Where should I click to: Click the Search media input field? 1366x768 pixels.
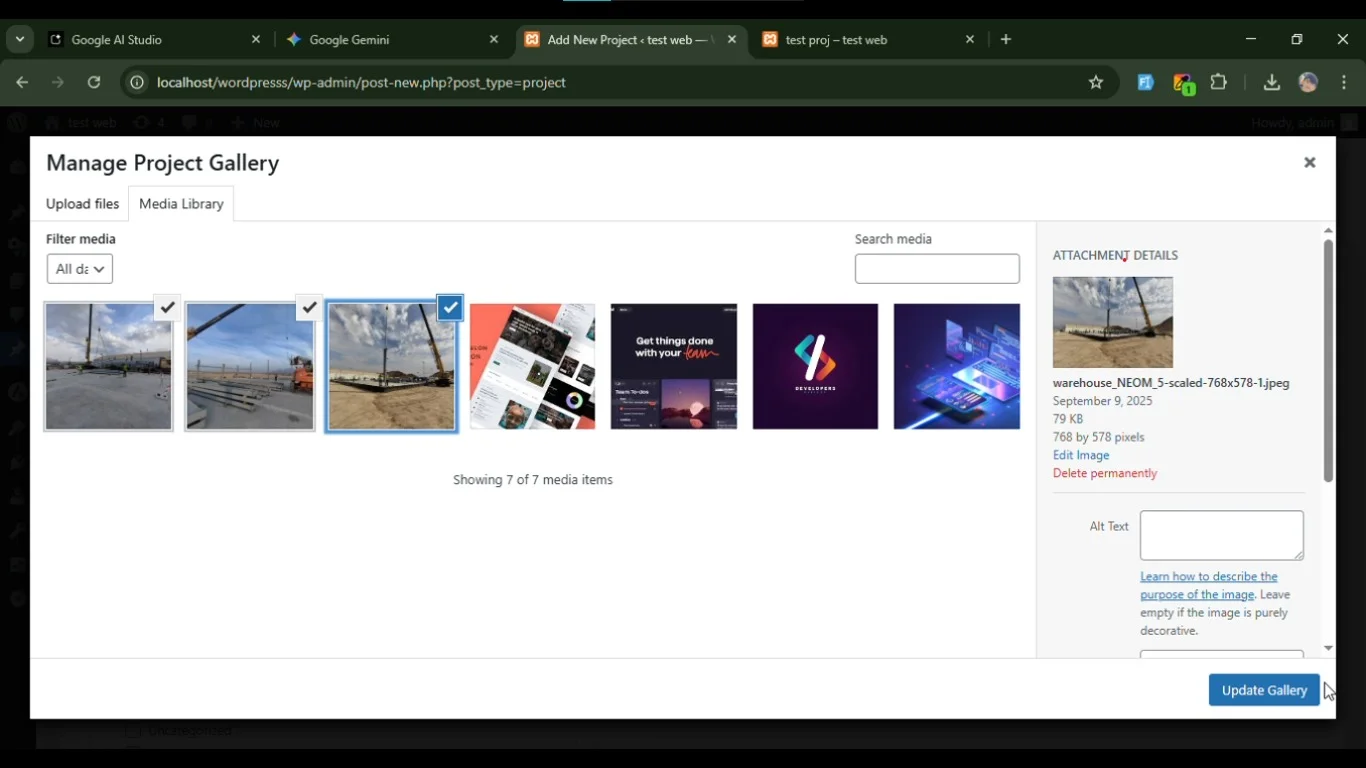tap(937, 269)
